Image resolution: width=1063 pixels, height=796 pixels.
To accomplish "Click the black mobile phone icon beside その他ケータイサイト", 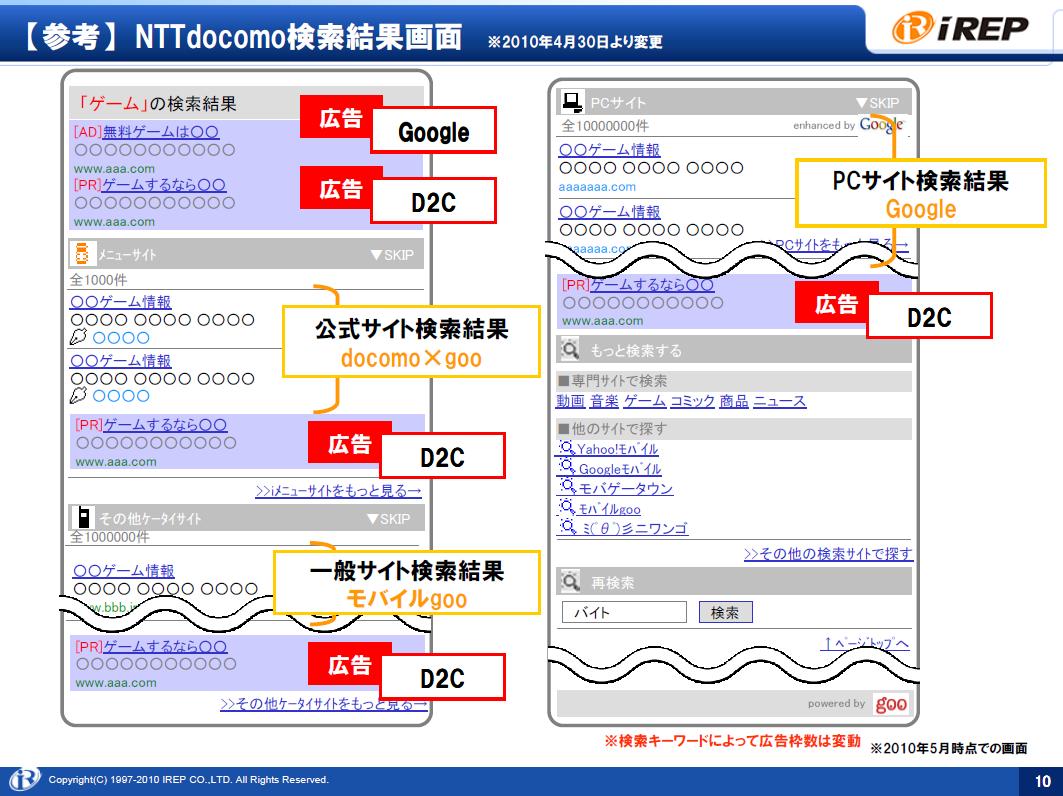I will click(83, 518).
